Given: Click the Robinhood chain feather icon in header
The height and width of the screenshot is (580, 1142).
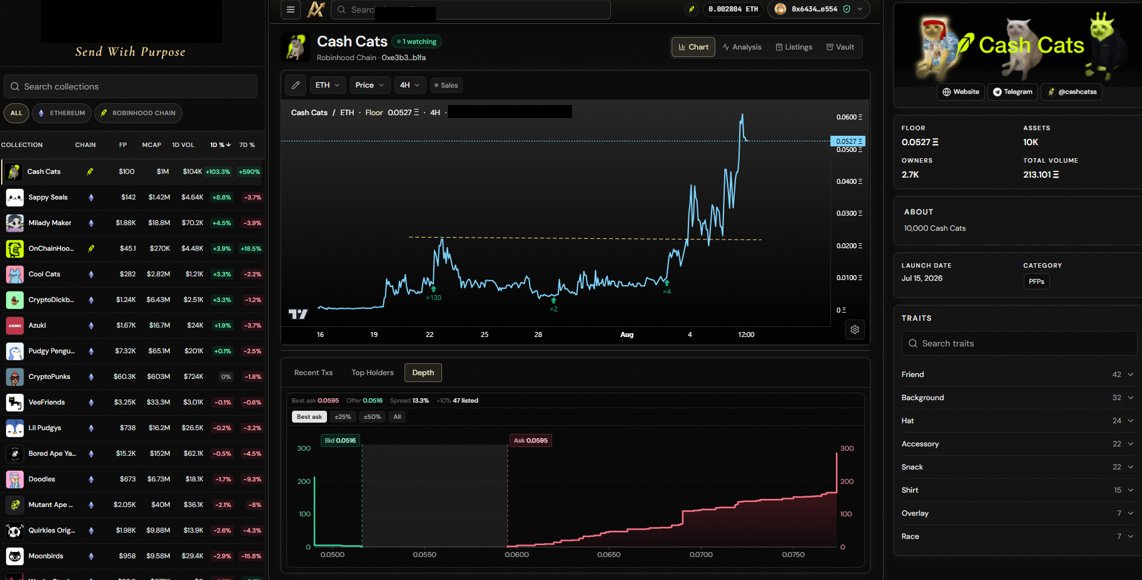Looking at the screenshot, I should [x=691, y=9].
